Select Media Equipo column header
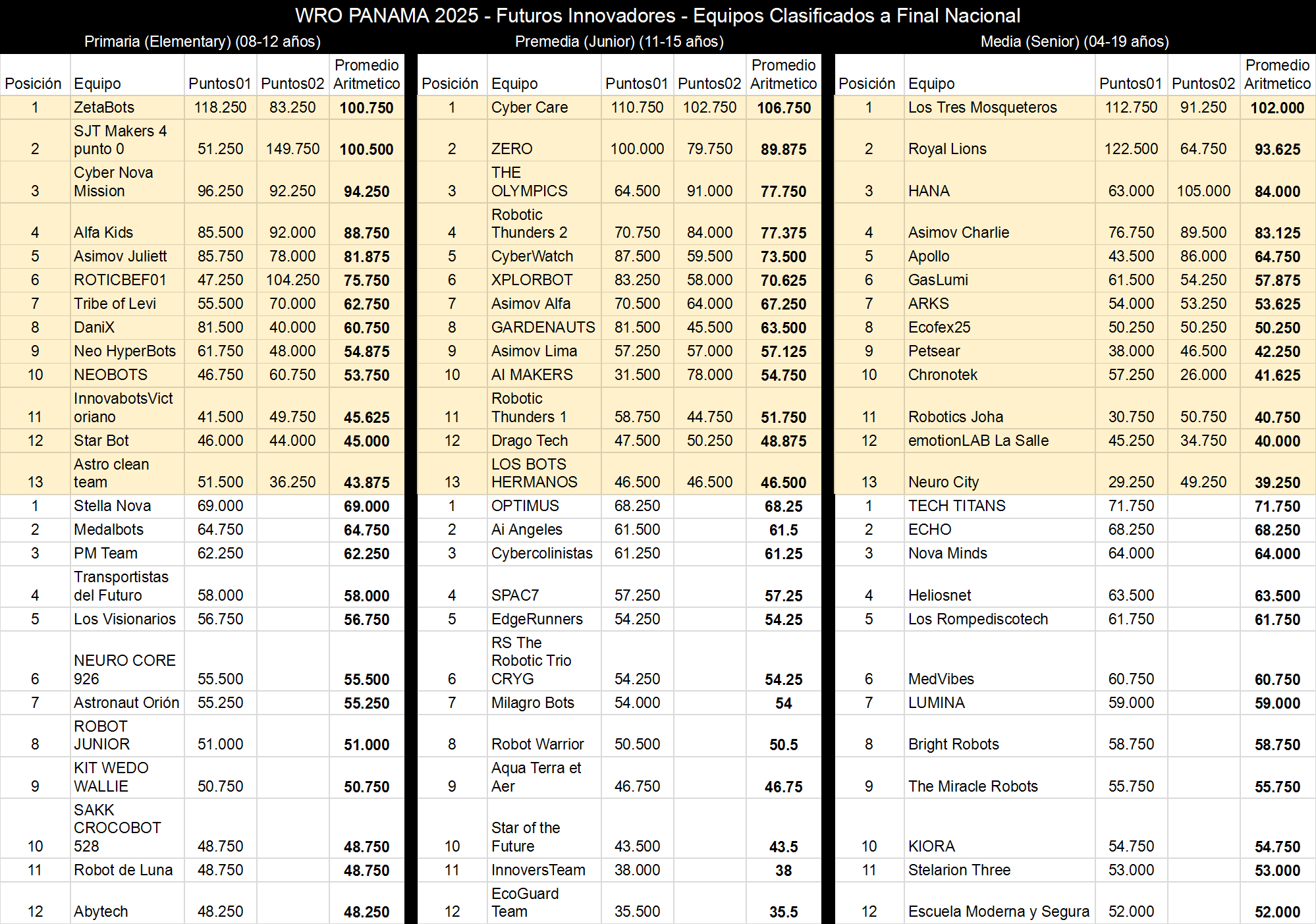Viewport: 1316px width, 924px height. [931, 84]
